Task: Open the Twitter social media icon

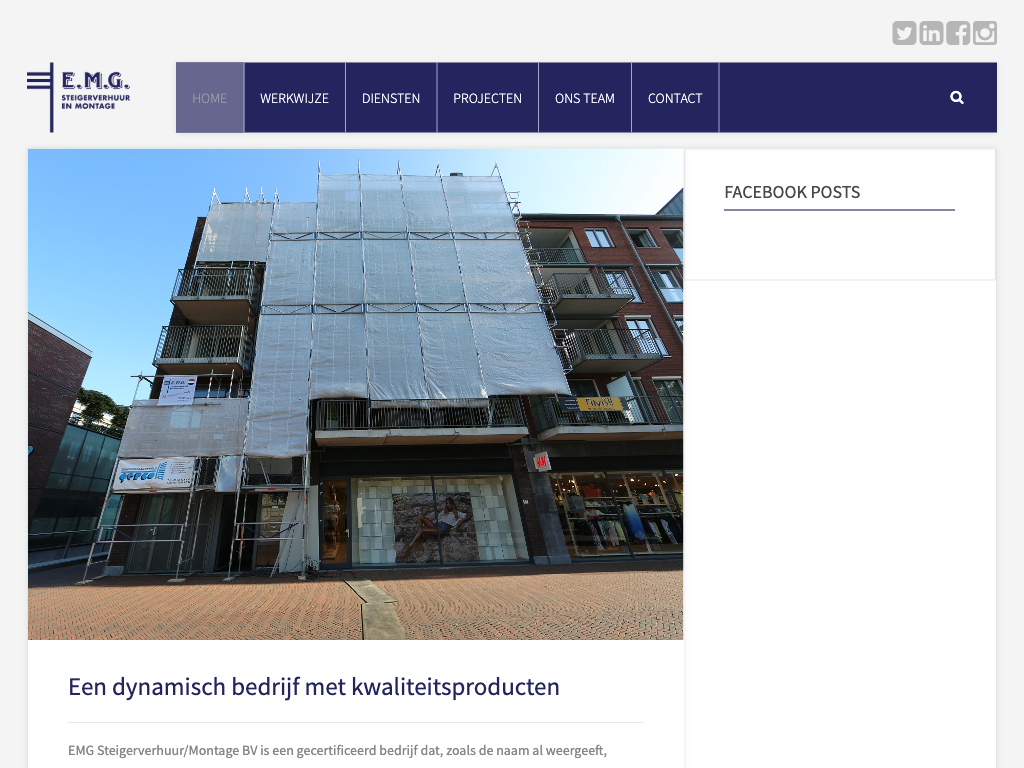Action: 904,33
